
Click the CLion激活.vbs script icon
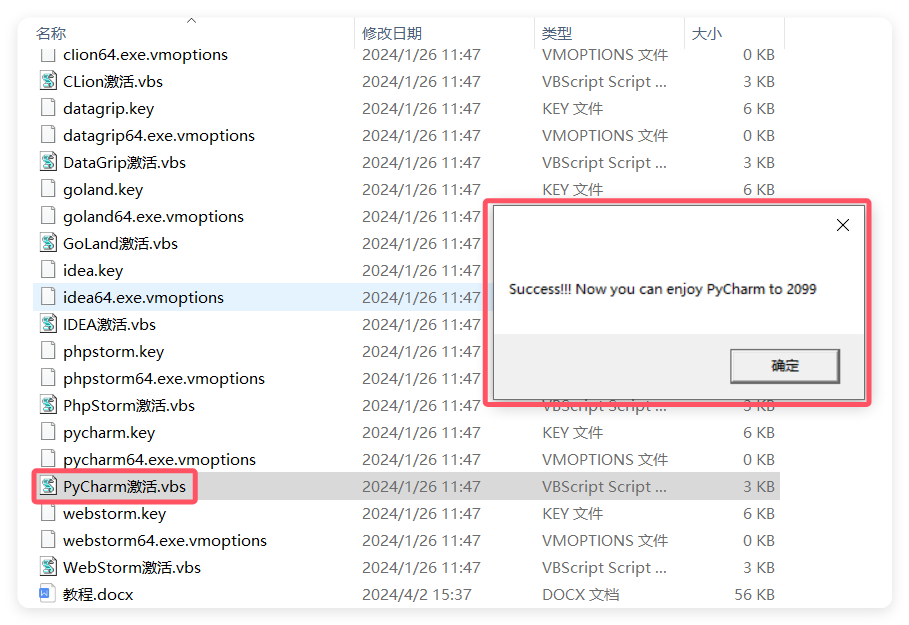coord(49,81)
